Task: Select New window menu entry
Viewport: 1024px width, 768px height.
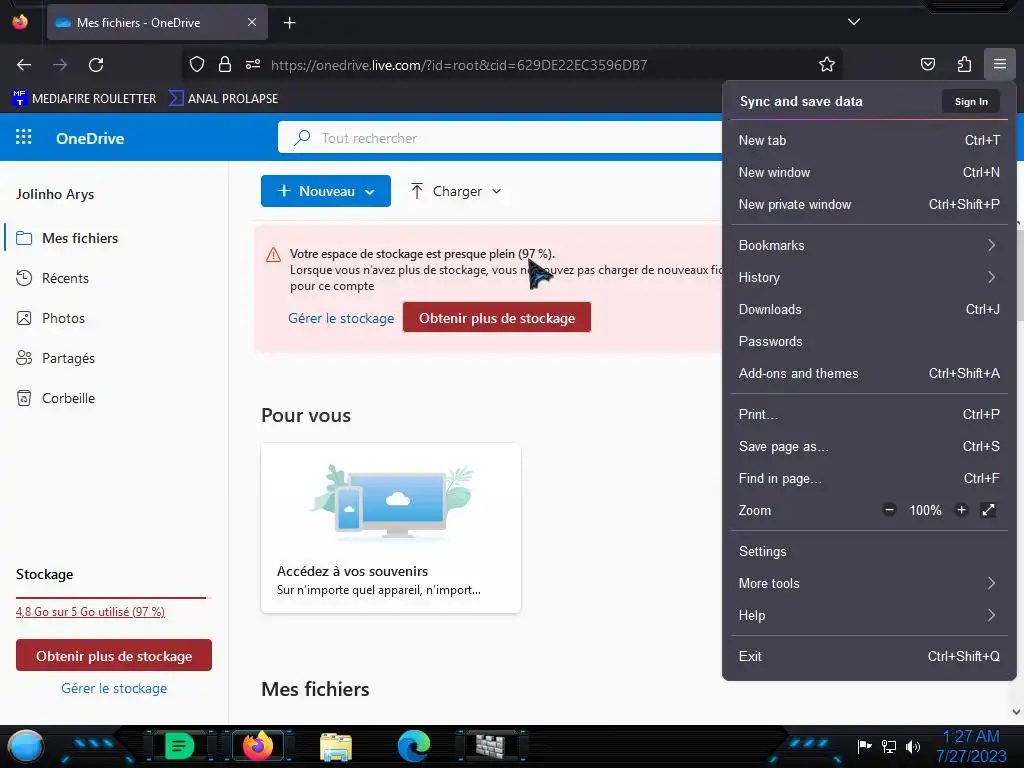Action: coord(869,172)
